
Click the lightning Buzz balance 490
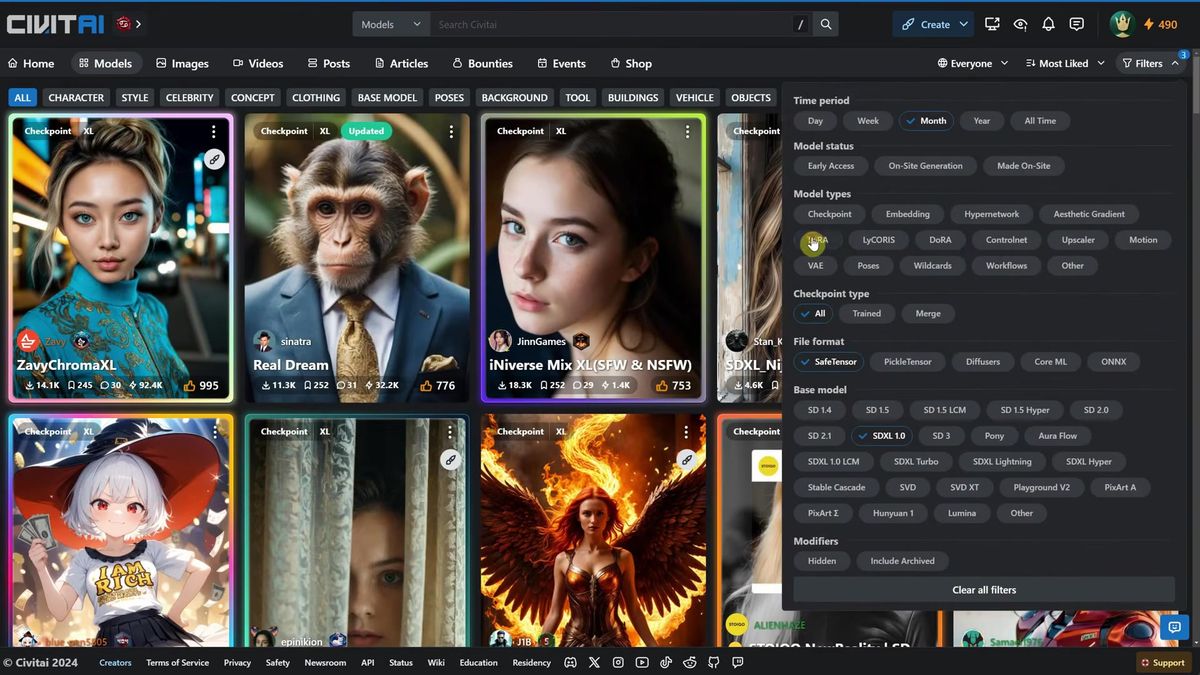pyautogui.click(x=1161, y=24)
